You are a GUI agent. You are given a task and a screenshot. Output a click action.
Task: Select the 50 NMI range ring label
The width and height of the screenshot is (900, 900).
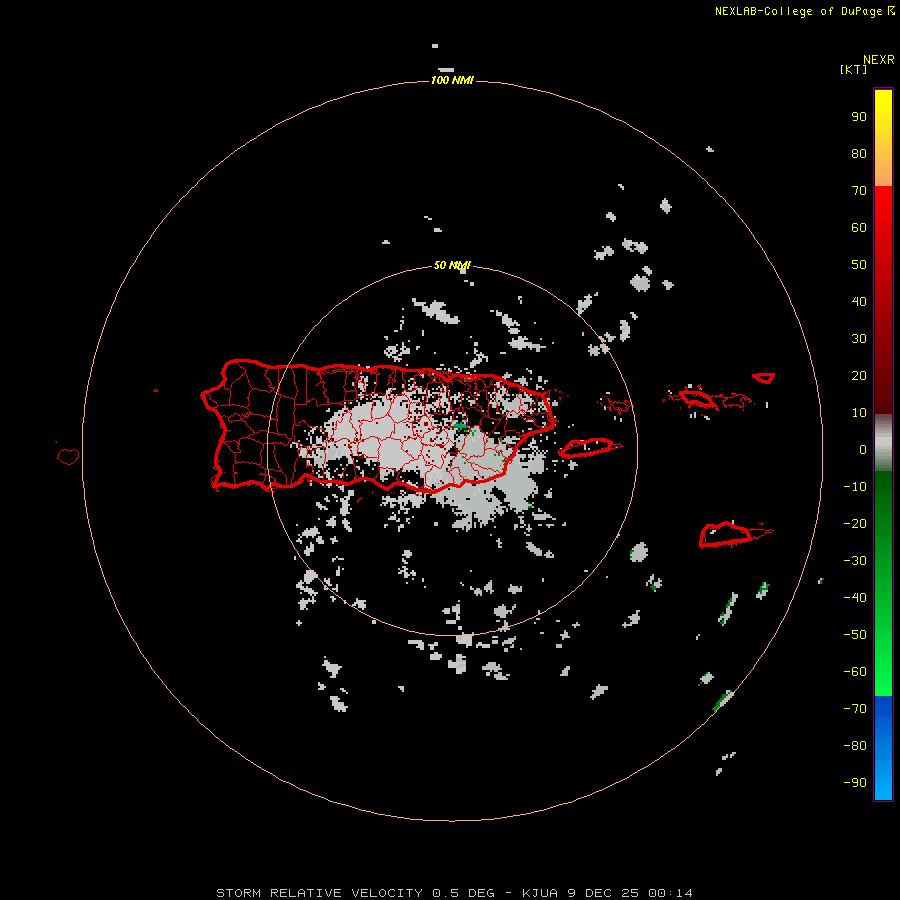(x=452, y=265)
